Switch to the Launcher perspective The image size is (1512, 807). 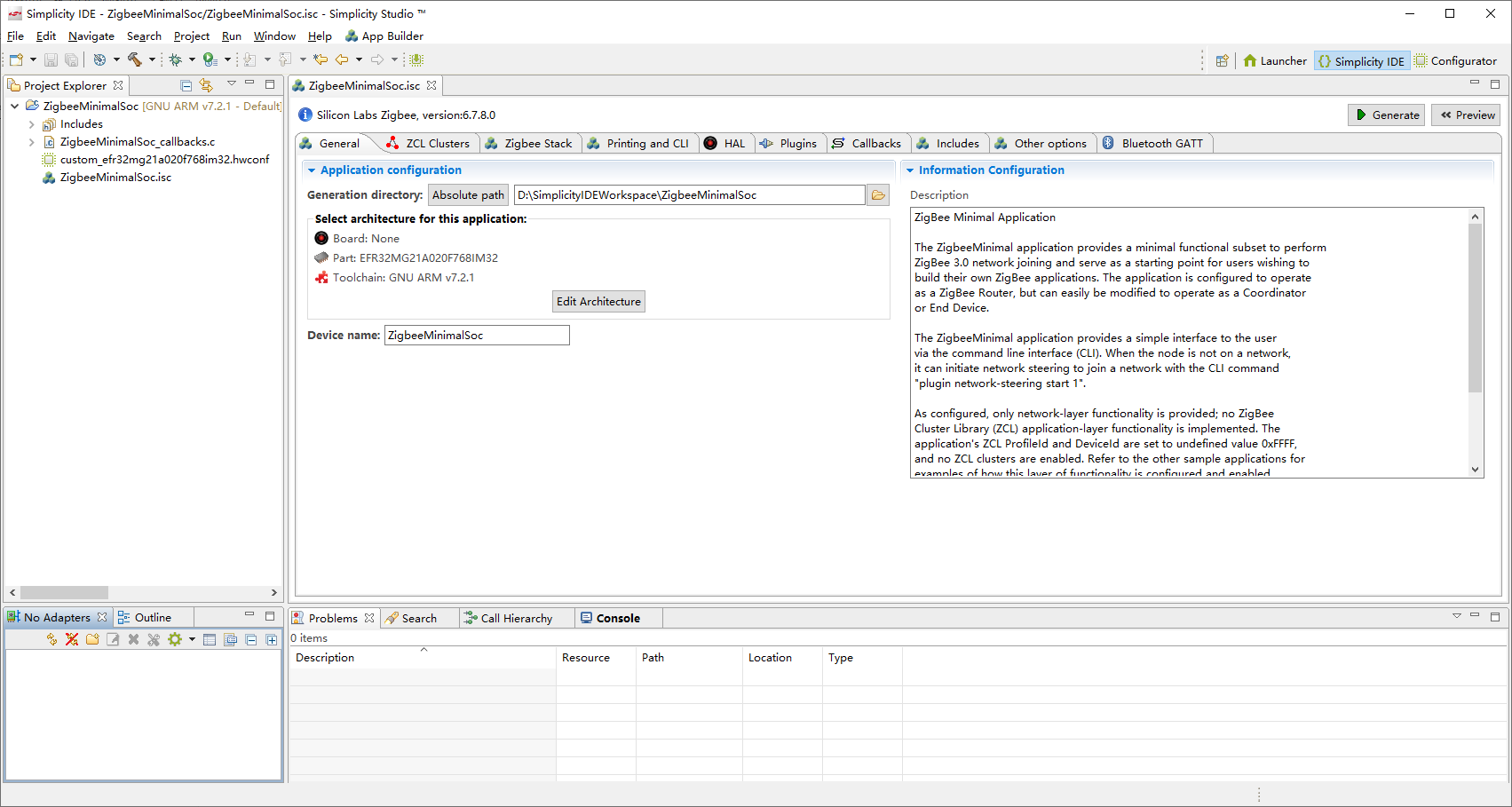click(x=1275, y=61)
